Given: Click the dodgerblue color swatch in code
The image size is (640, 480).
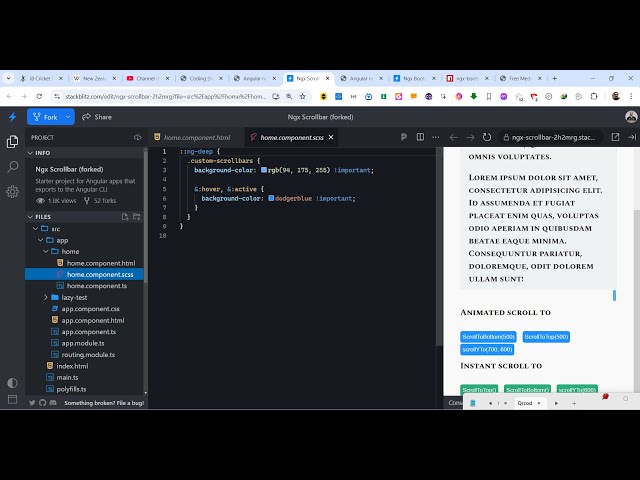Looking at the screenshot, I should coord(271,198).
